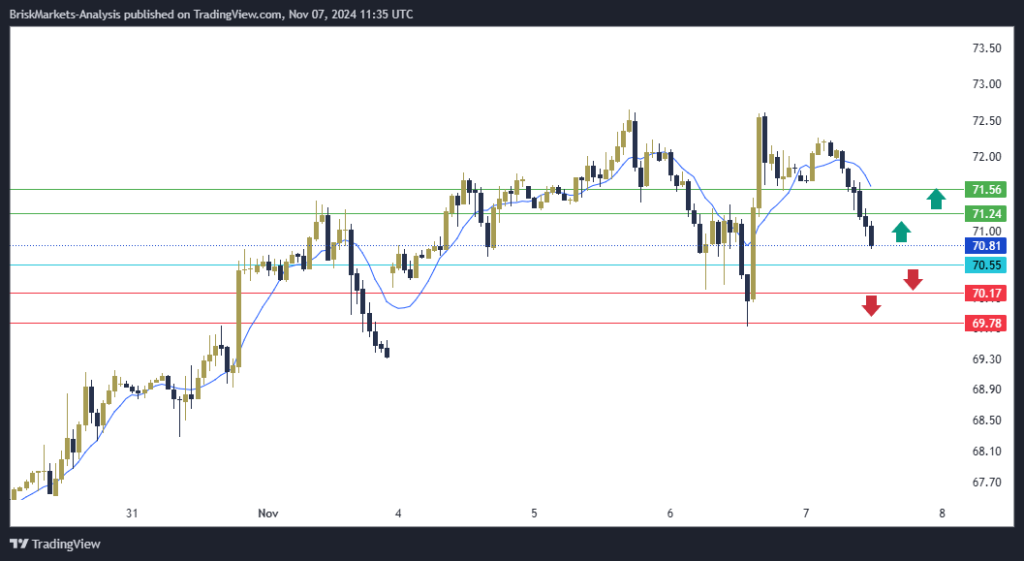The height and width of the screenshot is (561, 1024).
Task: Click the '8' date label on the time axis
Action: 942,513
